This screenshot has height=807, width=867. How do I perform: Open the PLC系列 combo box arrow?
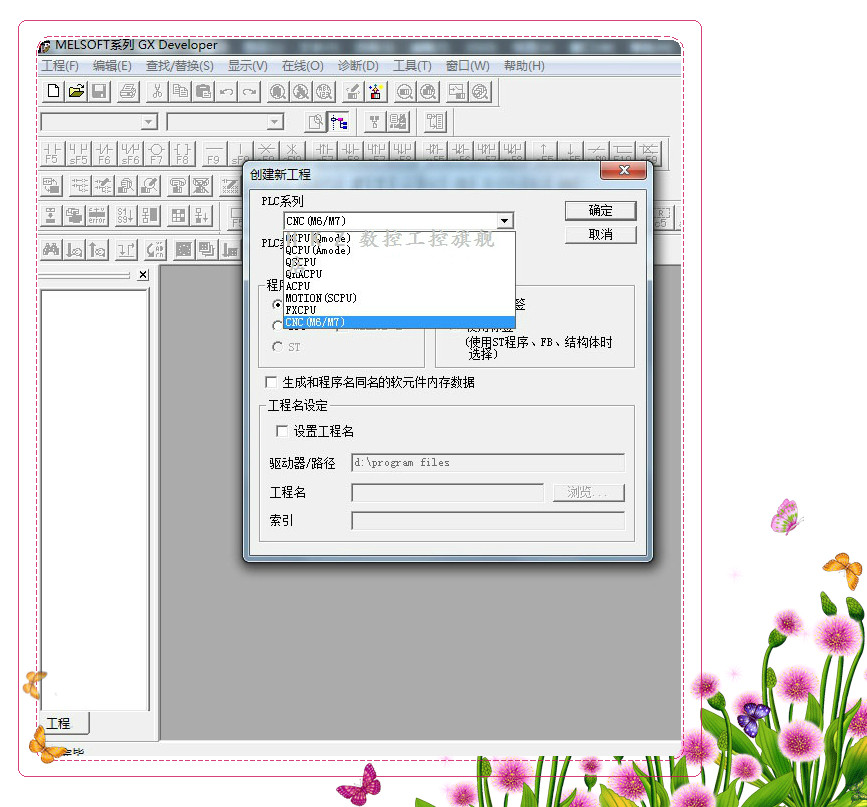[x=504, y=221]
